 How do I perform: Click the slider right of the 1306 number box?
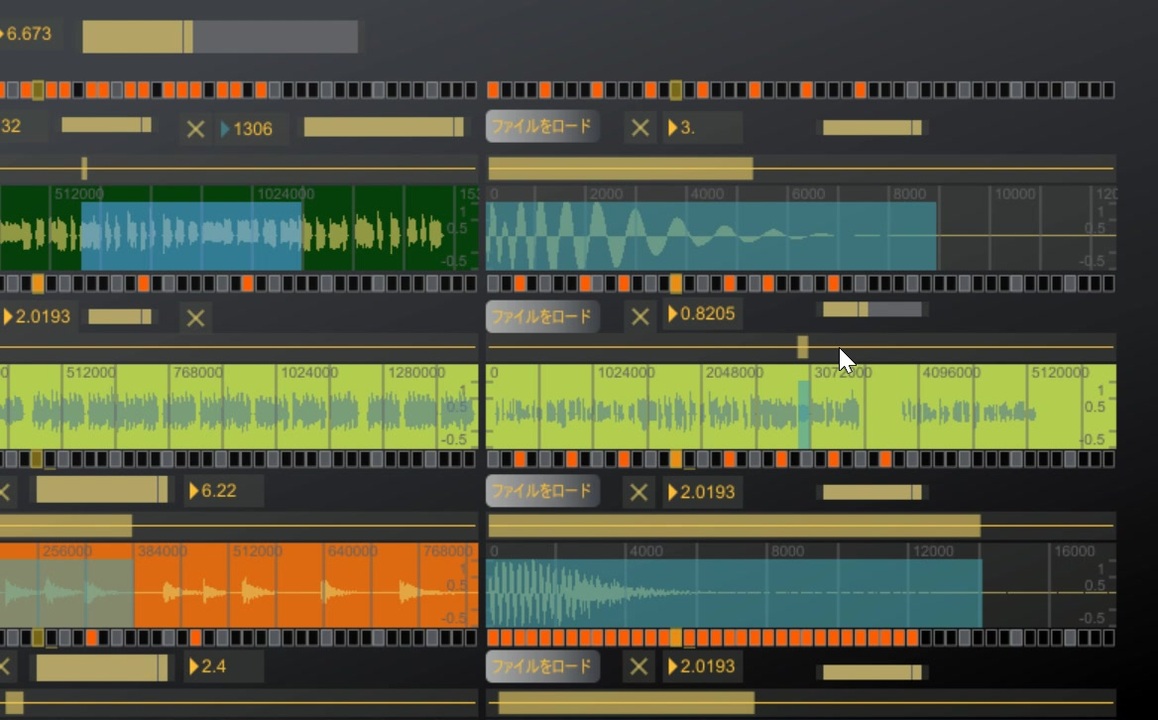(384, 127)
